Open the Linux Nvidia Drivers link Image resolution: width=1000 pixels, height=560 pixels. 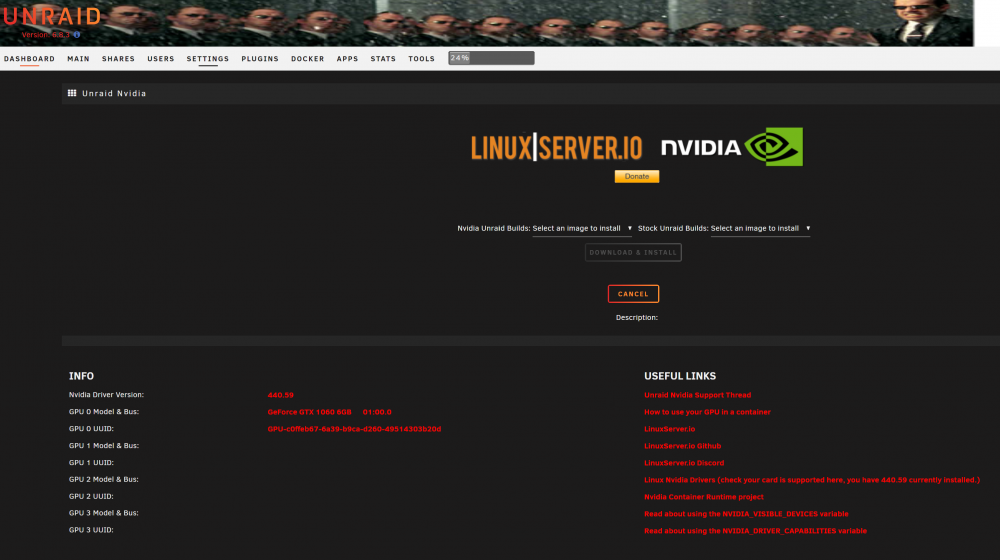pyautogui.click(x=812, y=480)
